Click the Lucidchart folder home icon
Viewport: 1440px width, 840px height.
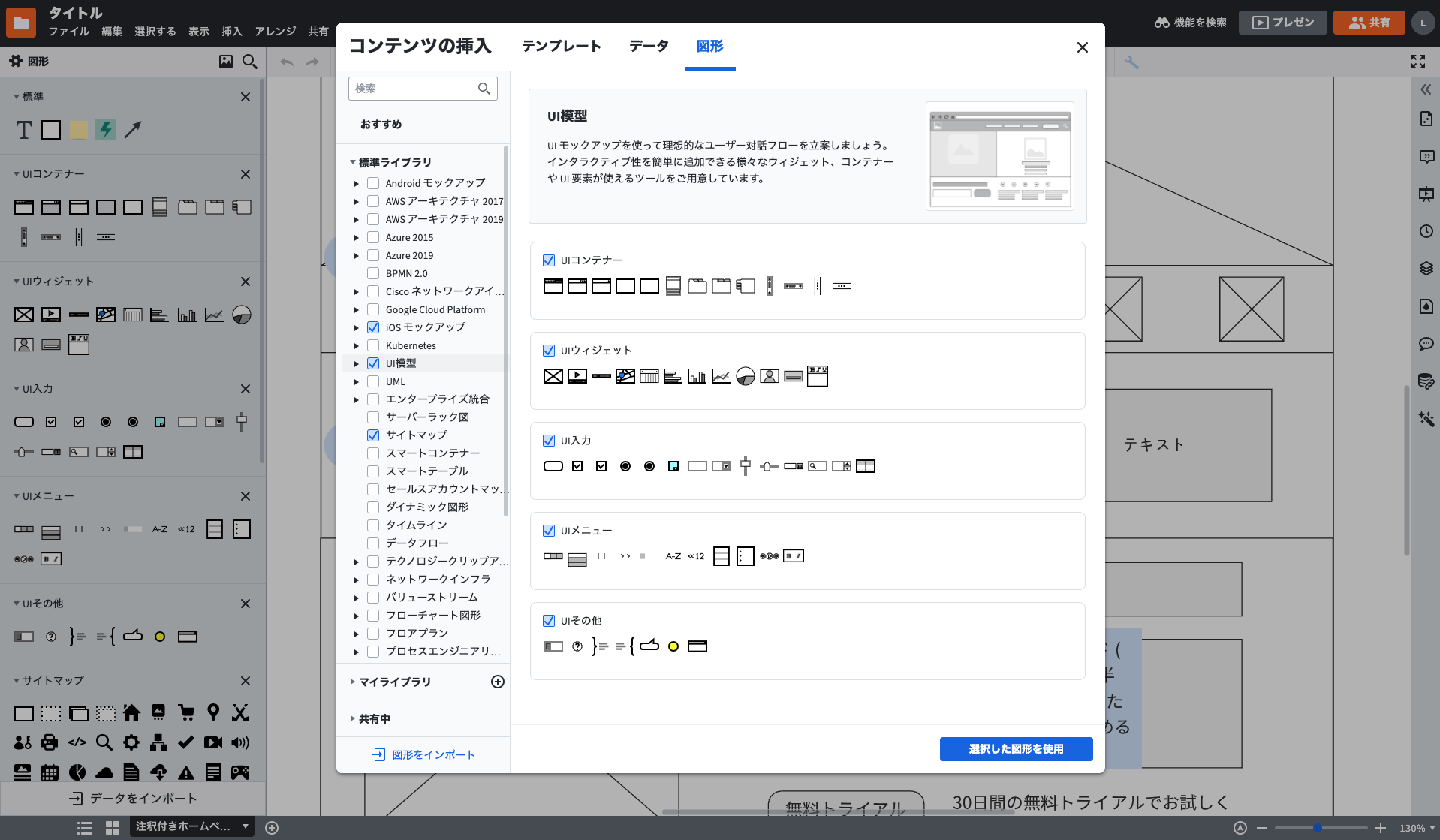click(x=21, y=23)
